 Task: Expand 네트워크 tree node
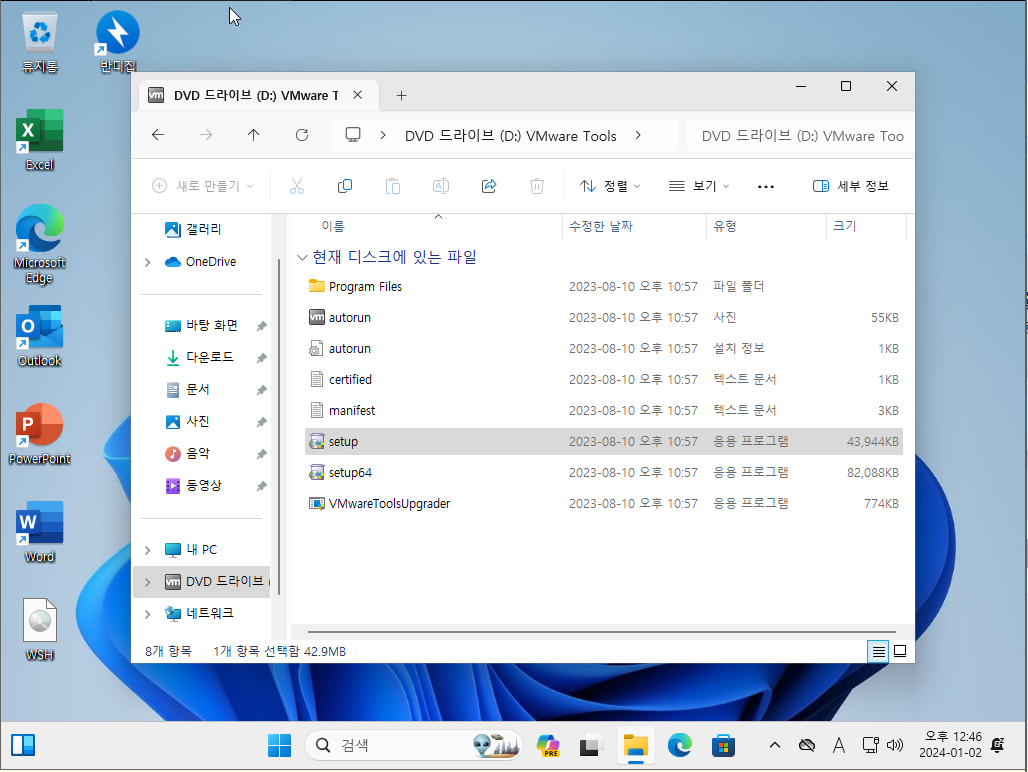click(x=148, y=614)
